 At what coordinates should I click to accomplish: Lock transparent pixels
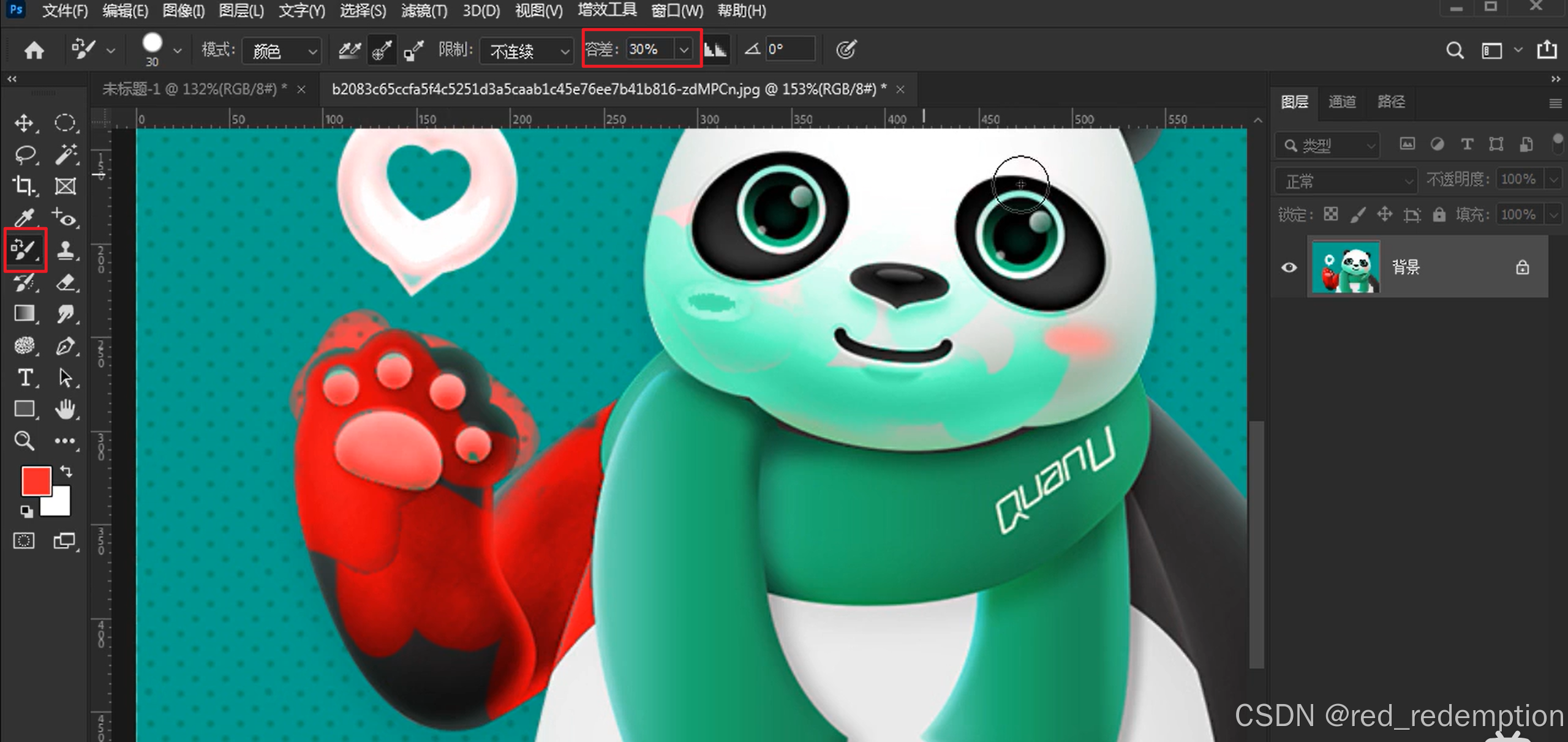(1330, 214)
